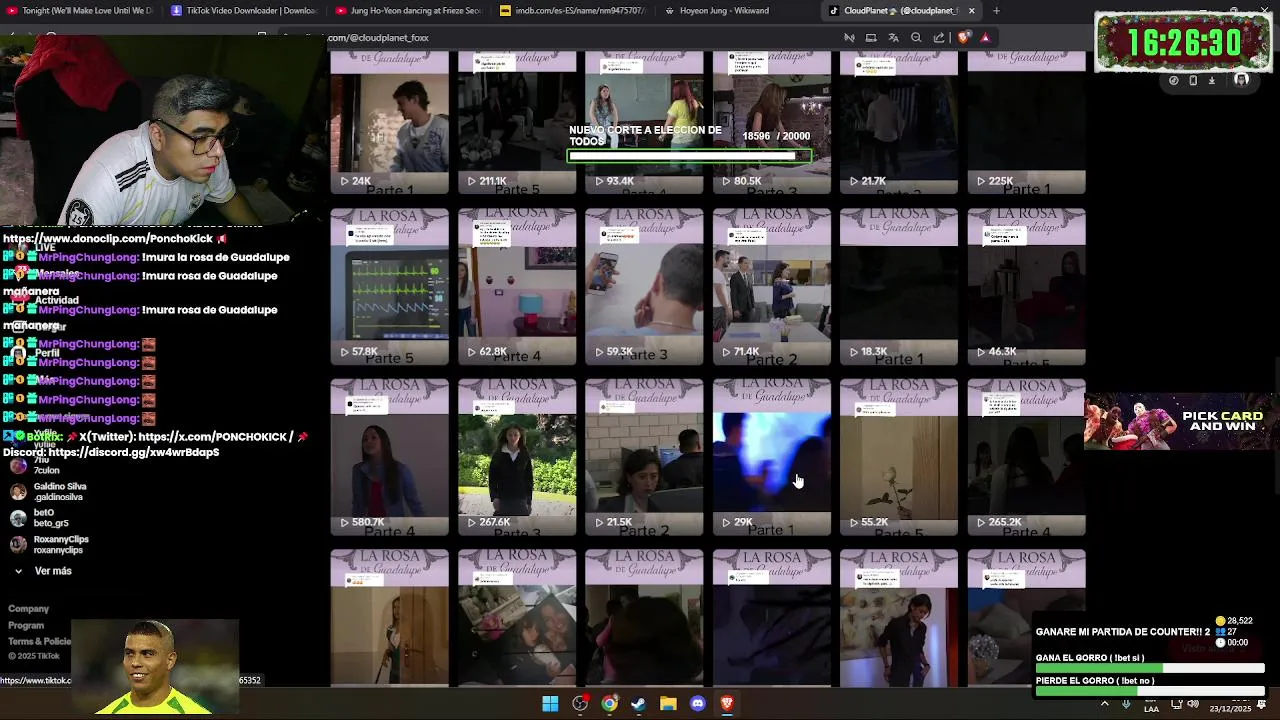Open RoxannyClips account in sidebar

coord(49,544)
